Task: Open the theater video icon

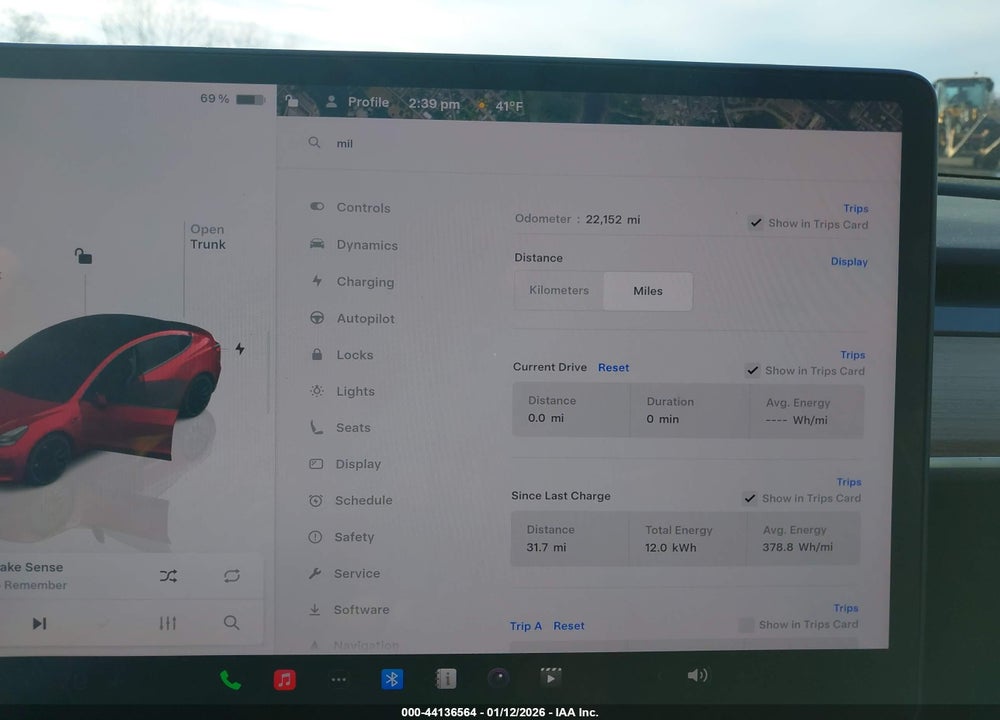Action: click(x=550, y=677)
